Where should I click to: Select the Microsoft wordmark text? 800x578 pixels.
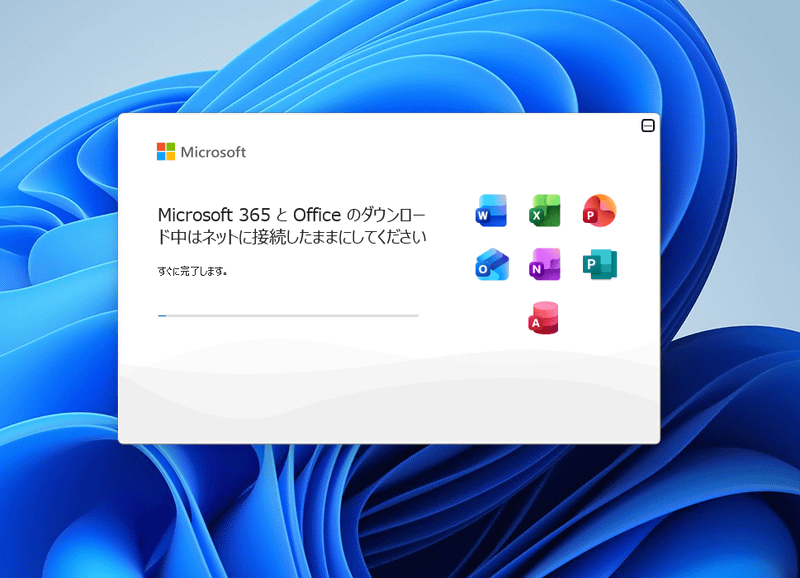213,152
